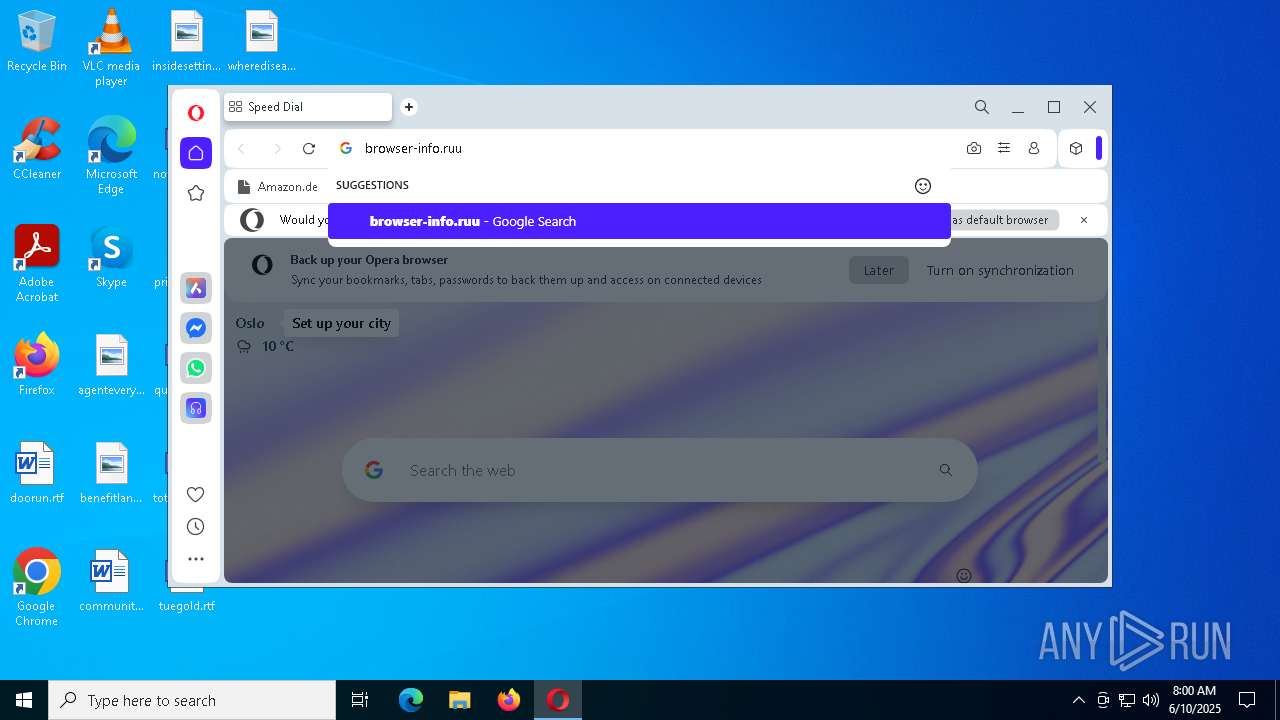1280x720 pixels.
Task: Show browsing history clock icon
Action: [196, 527]
